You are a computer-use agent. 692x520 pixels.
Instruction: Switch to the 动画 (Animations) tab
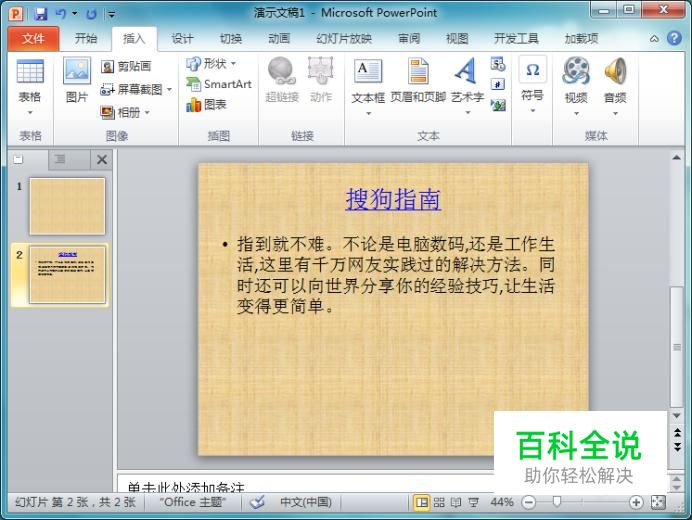tap(279, 38)
